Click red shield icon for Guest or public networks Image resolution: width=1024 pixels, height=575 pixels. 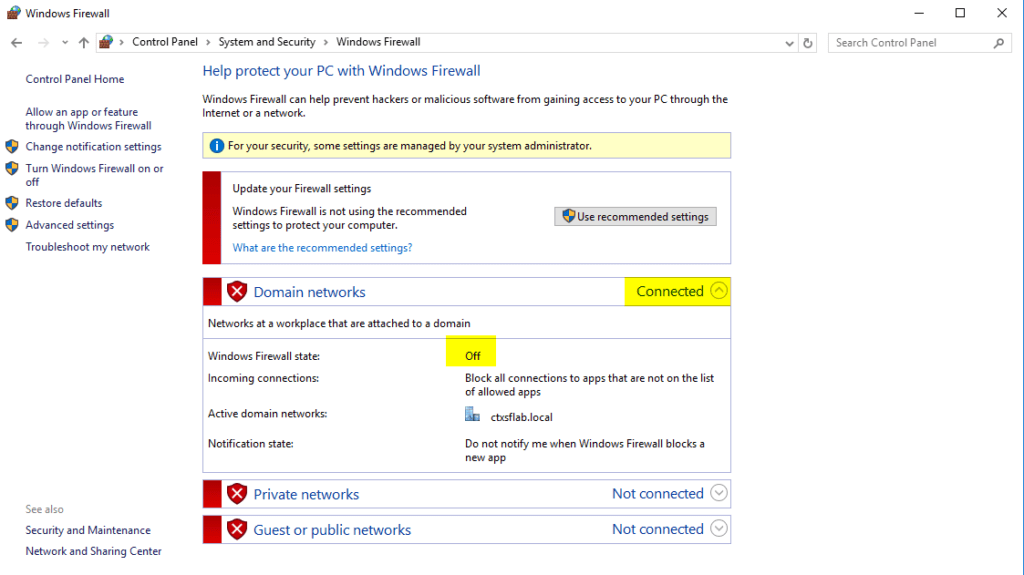click(x=237, y=529)
